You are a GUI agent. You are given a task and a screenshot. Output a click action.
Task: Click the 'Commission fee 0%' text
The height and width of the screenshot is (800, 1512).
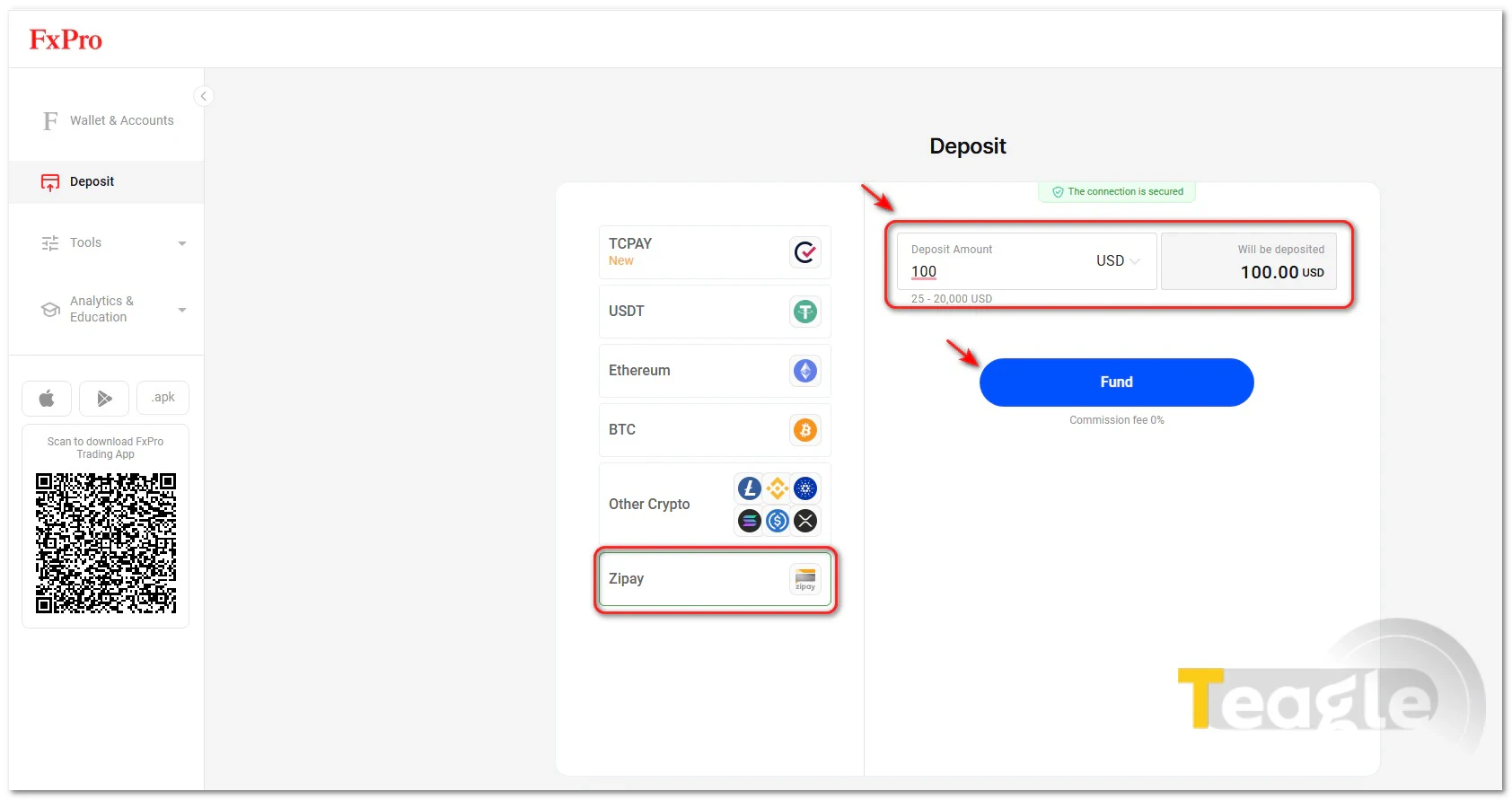click(x=1116, y=420)
